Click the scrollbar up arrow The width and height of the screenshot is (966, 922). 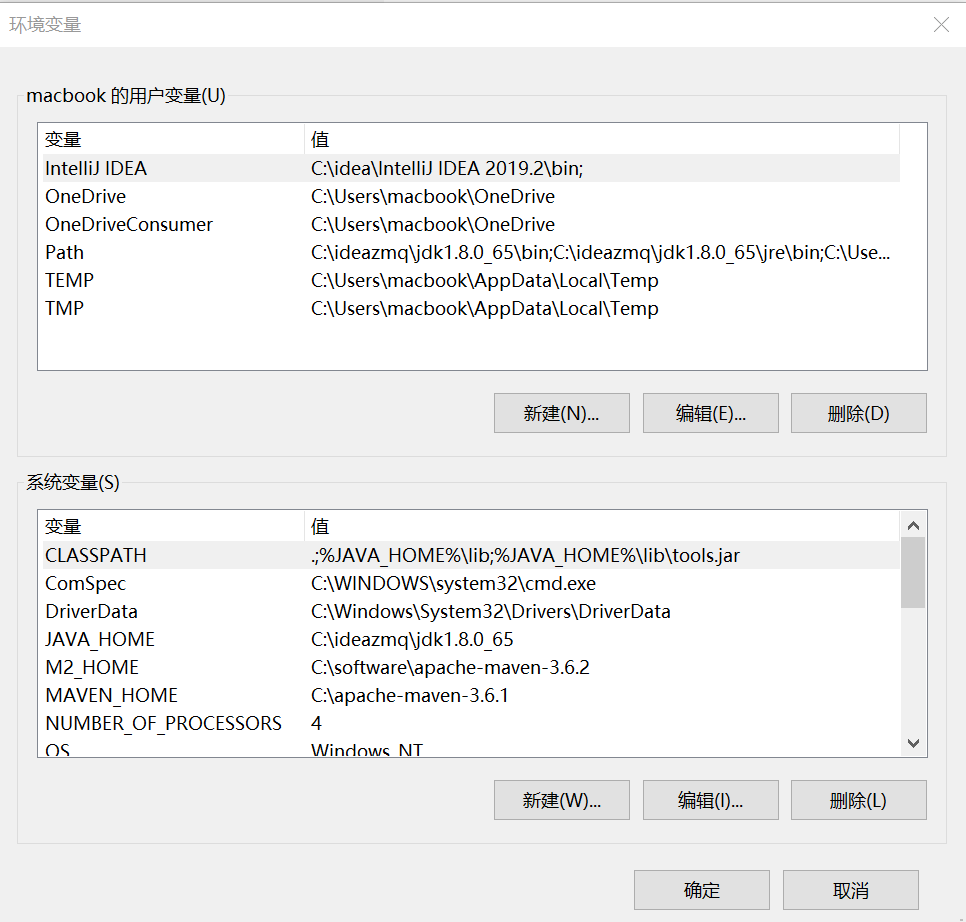point(912,524)
